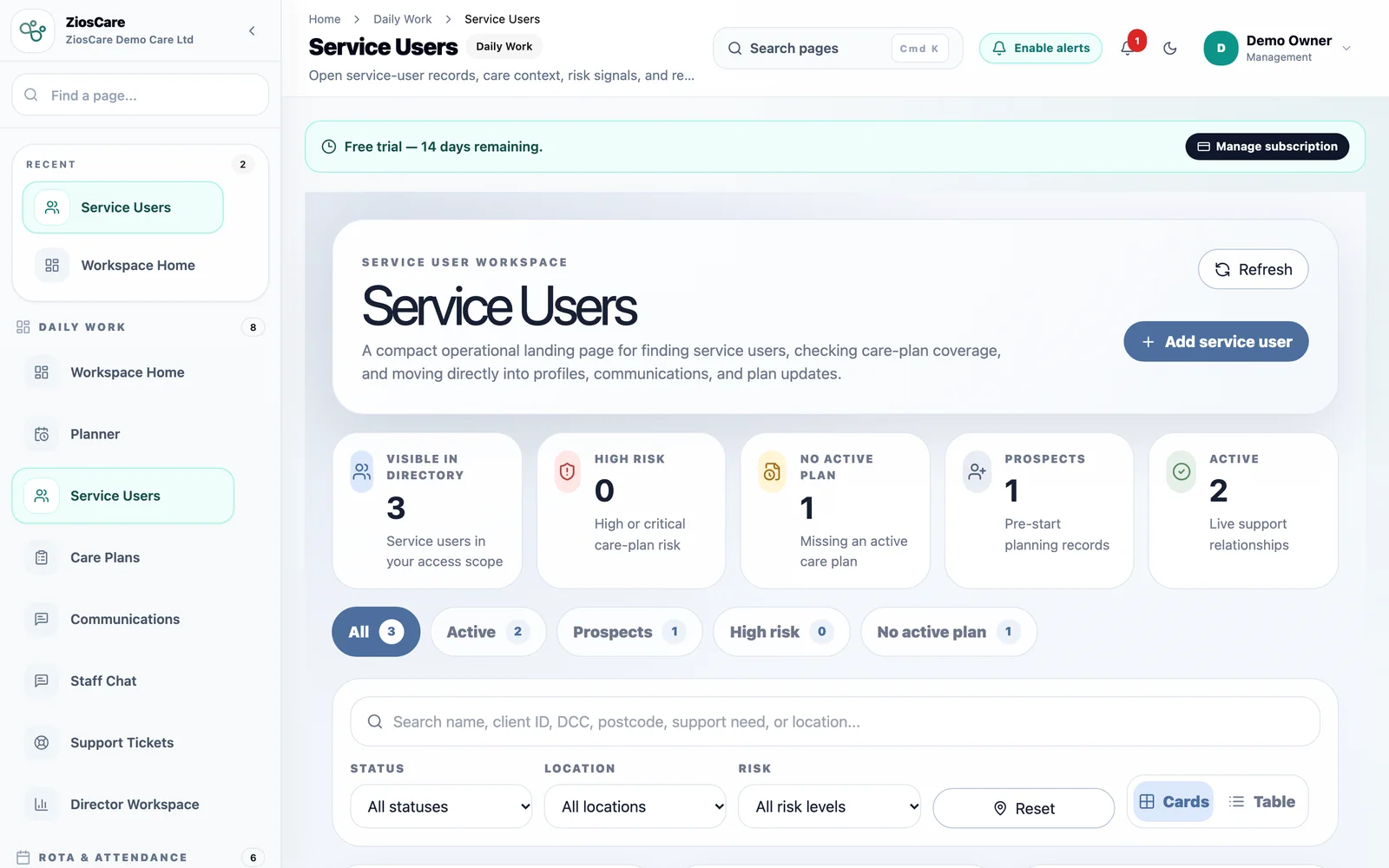This screenshot has height=868, width=1389.
Task: Open the All statuses dropdown
Action: point(441,806)
